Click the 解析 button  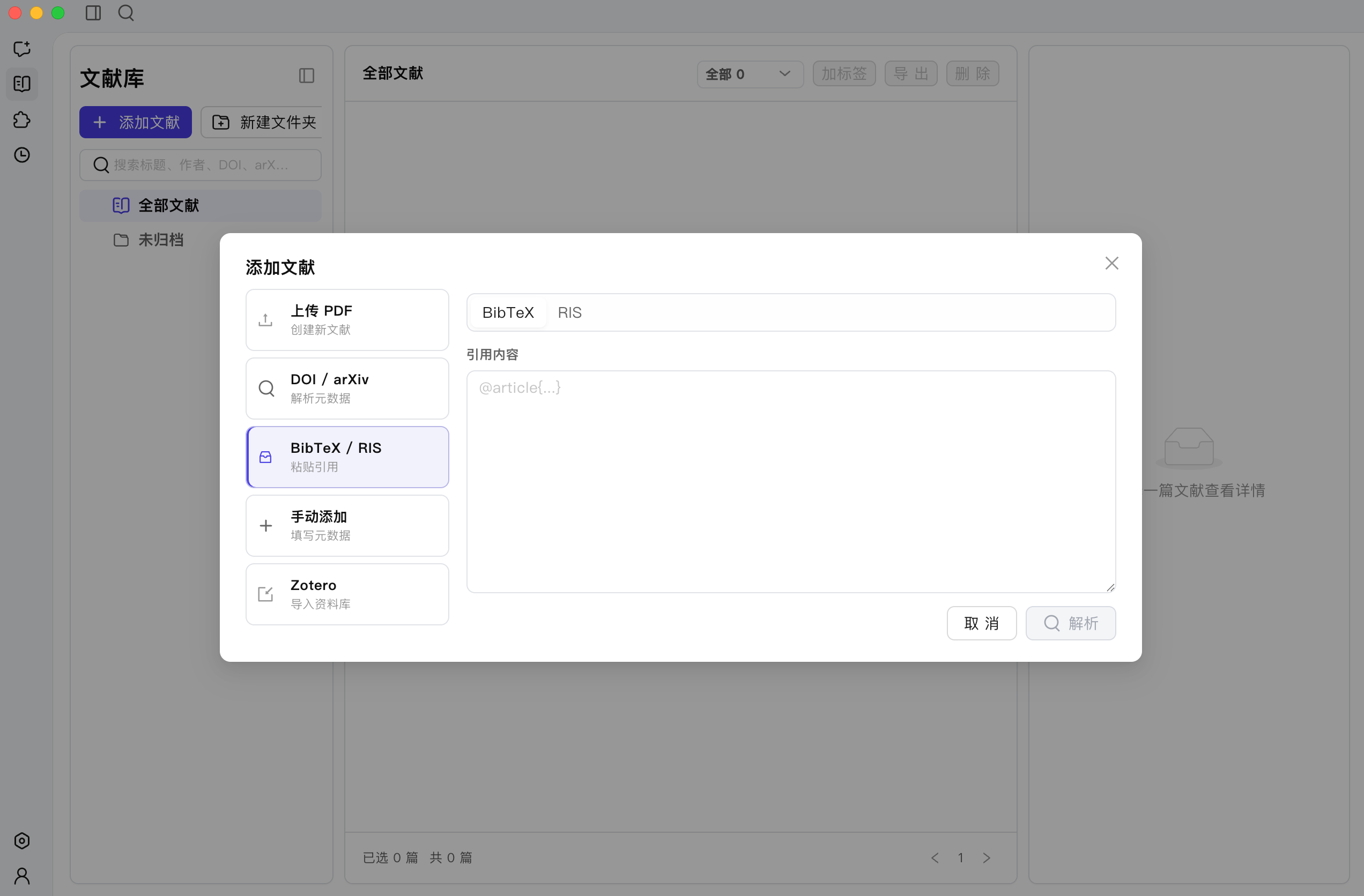[x=1071, y=623]
